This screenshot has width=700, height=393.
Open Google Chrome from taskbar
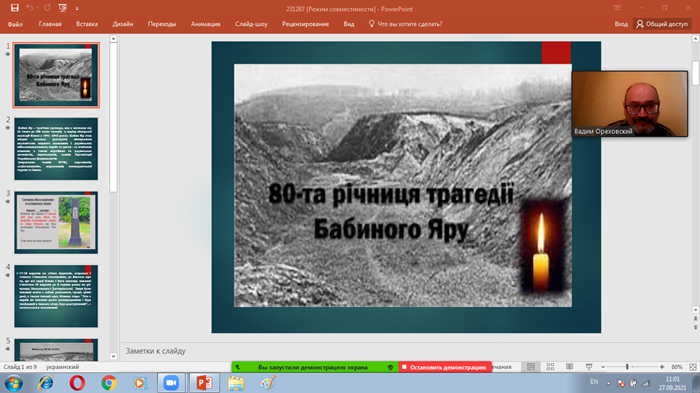click(x=109, y=383)
